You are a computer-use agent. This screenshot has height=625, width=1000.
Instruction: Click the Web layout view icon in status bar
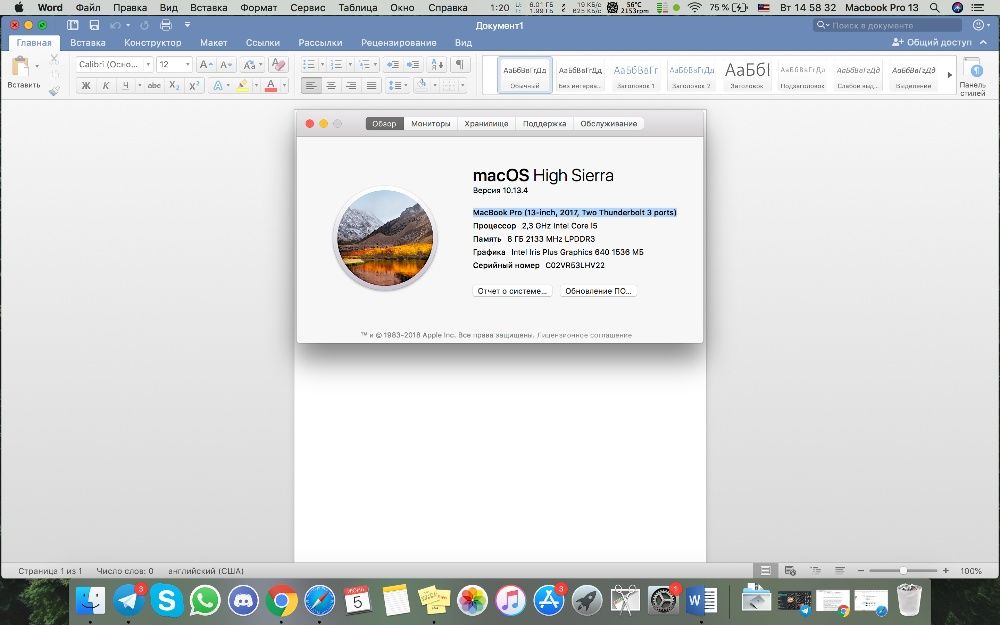[x=790, y=570]
